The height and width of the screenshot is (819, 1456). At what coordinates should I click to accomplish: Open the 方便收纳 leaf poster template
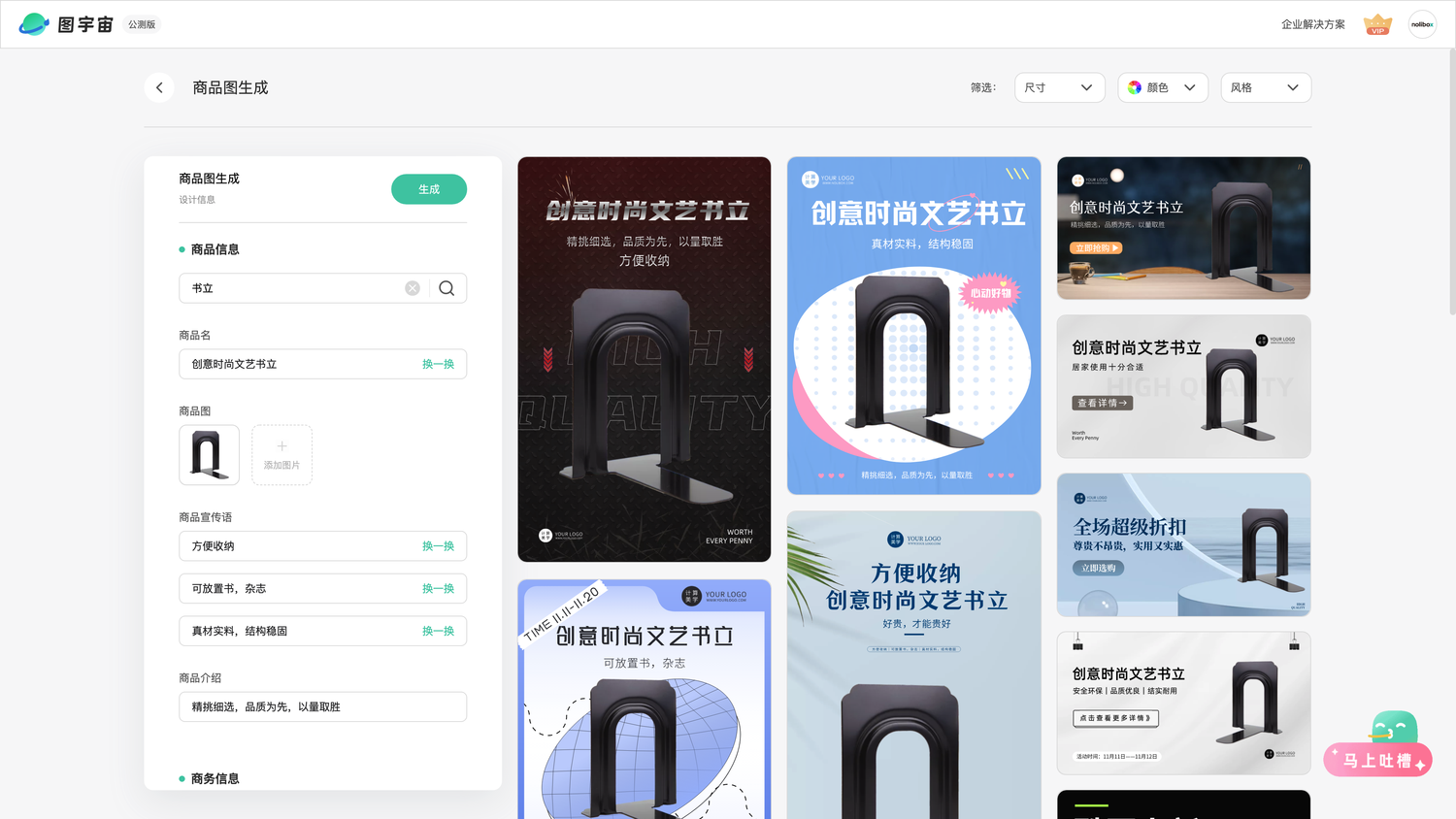point(914,665)
